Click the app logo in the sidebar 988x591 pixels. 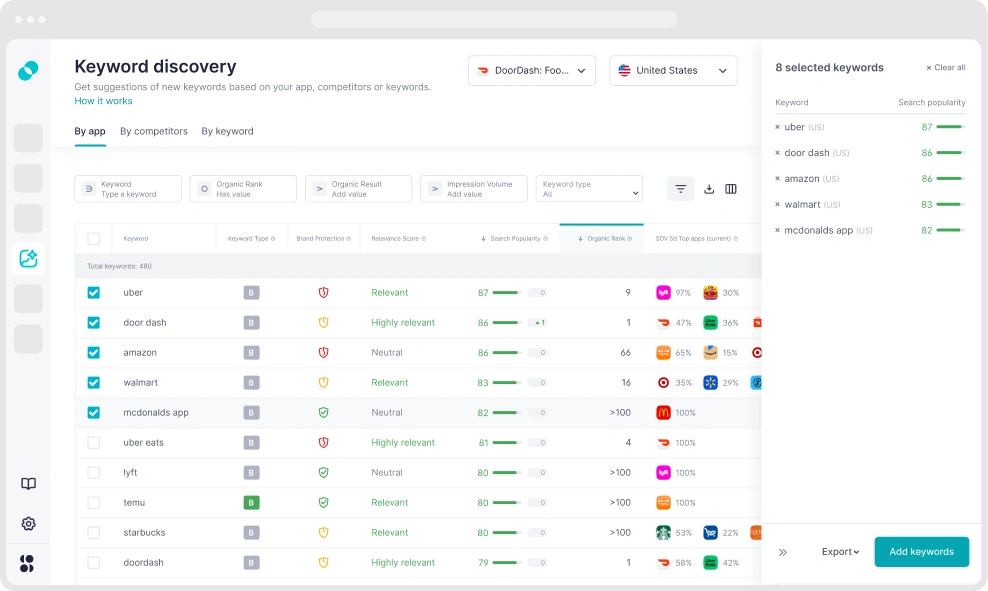28,71
